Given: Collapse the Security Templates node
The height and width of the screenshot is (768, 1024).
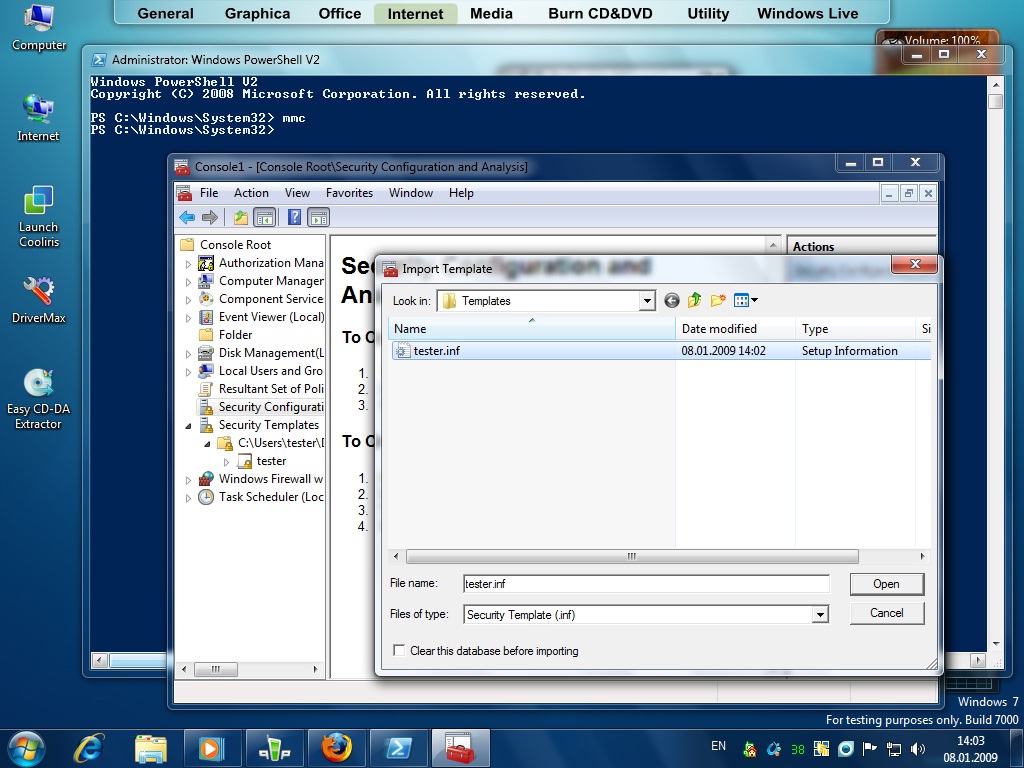Looking at the screenshot, I should (188, 426).
